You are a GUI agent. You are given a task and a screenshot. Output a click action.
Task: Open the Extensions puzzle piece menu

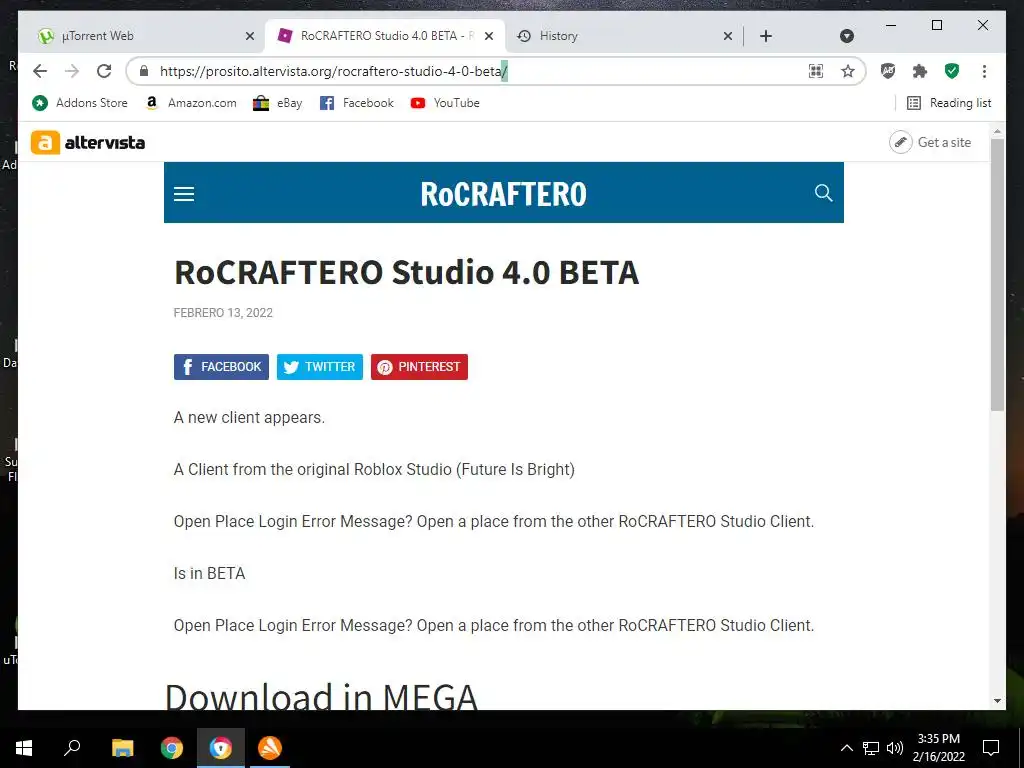pos(920,71)
